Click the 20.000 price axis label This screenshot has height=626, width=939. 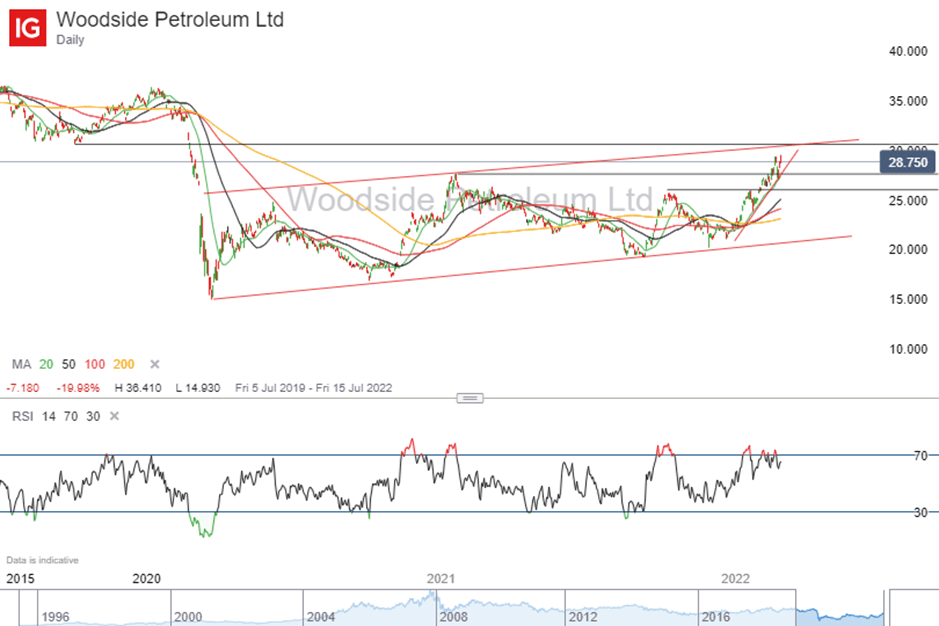pos(908,250)
